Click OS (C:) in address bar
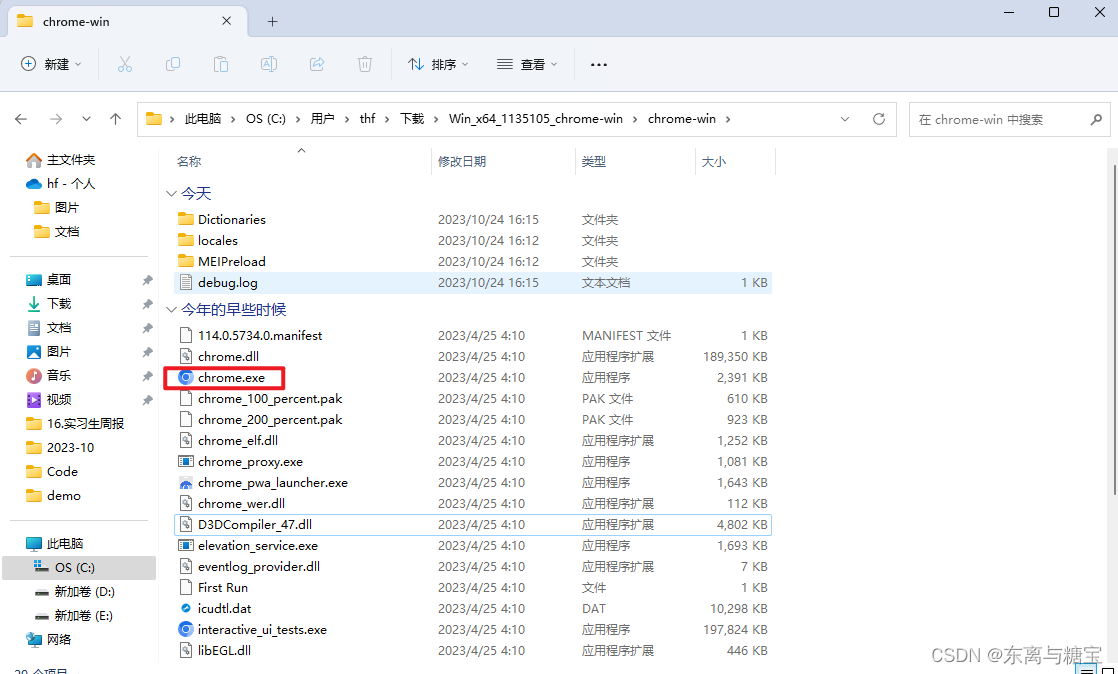The image size is (1118, 674). click(266, 119)
